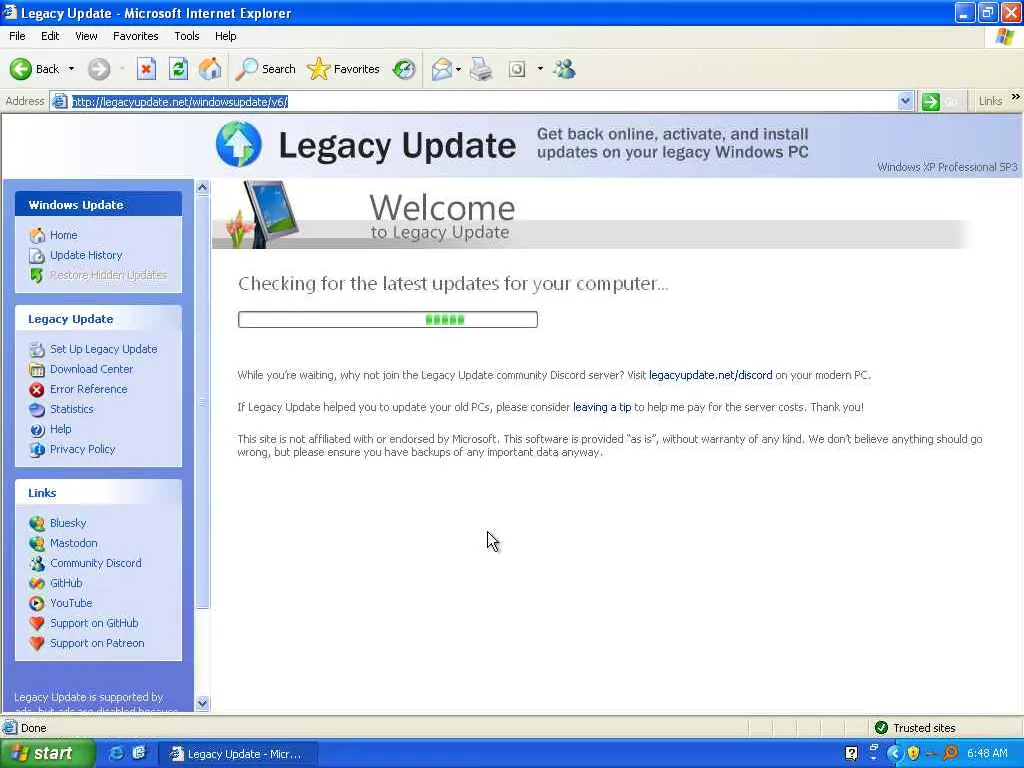Open the Edit menu
Viewport: 1024px width, 768px height.
50,36
